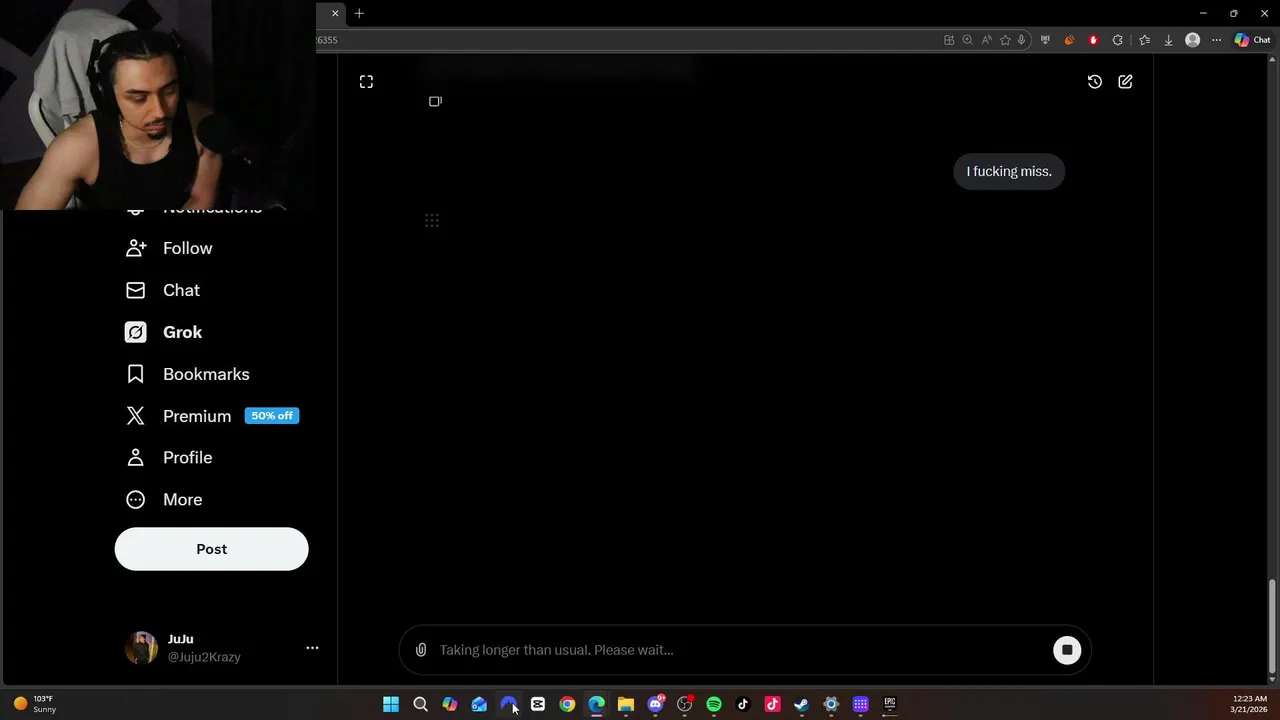Open a new browser tab

tap(359, 13)
